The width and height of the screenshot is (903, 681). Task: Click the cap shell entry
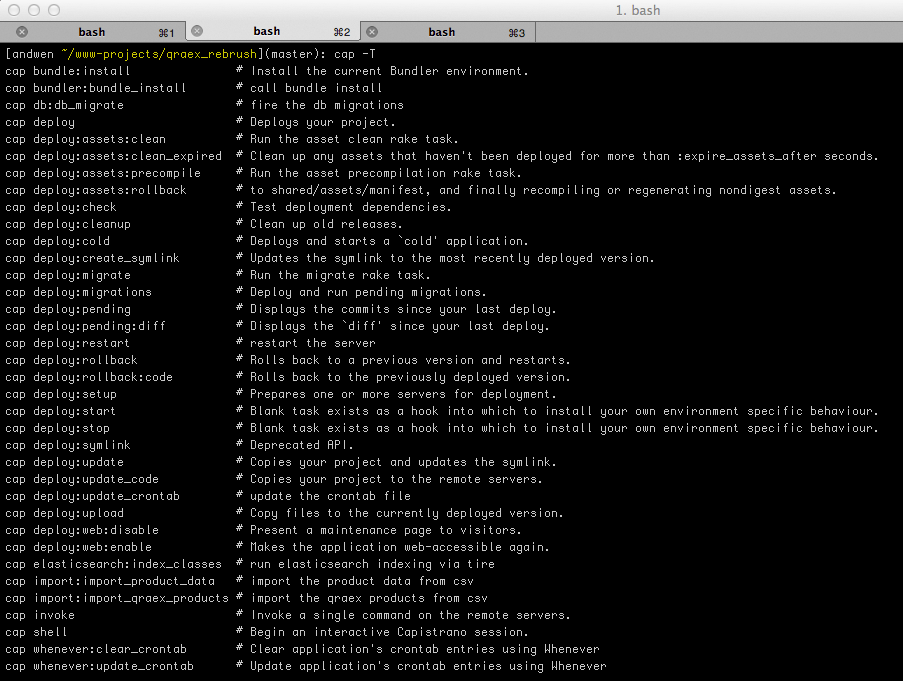(38, 631)
